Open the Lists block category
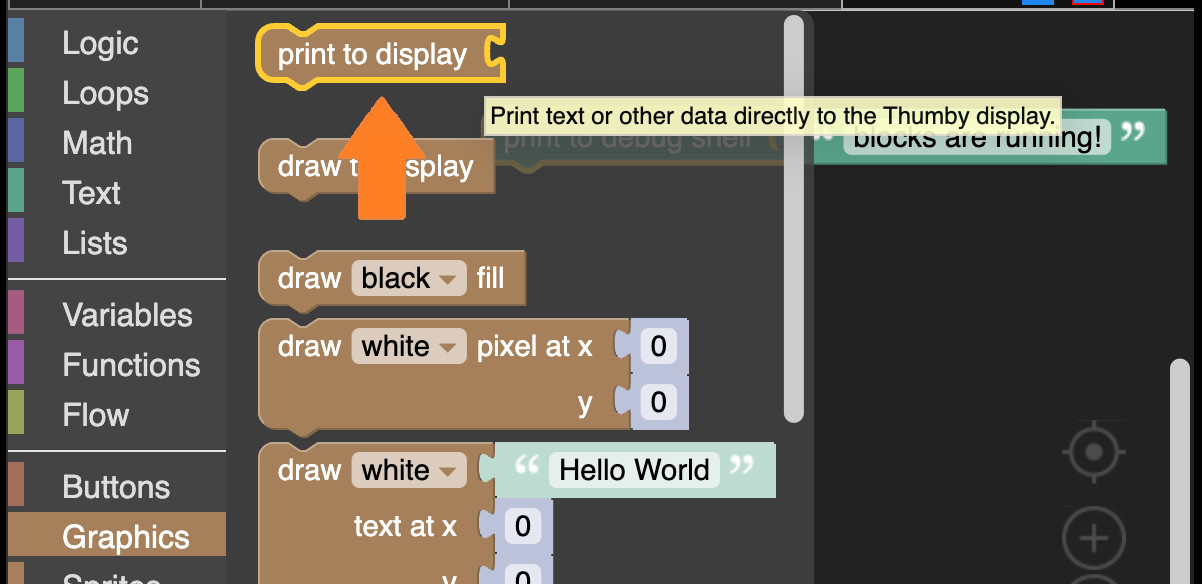Image resolution: width=1202 pixels, height=584 pixels. pyautogui.click(x=95, y=243)
